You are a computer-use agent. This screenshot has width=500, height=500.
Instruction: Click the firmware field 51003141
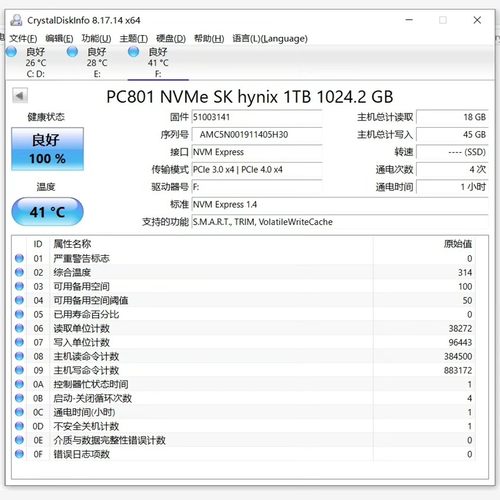(x=257, y=117)
